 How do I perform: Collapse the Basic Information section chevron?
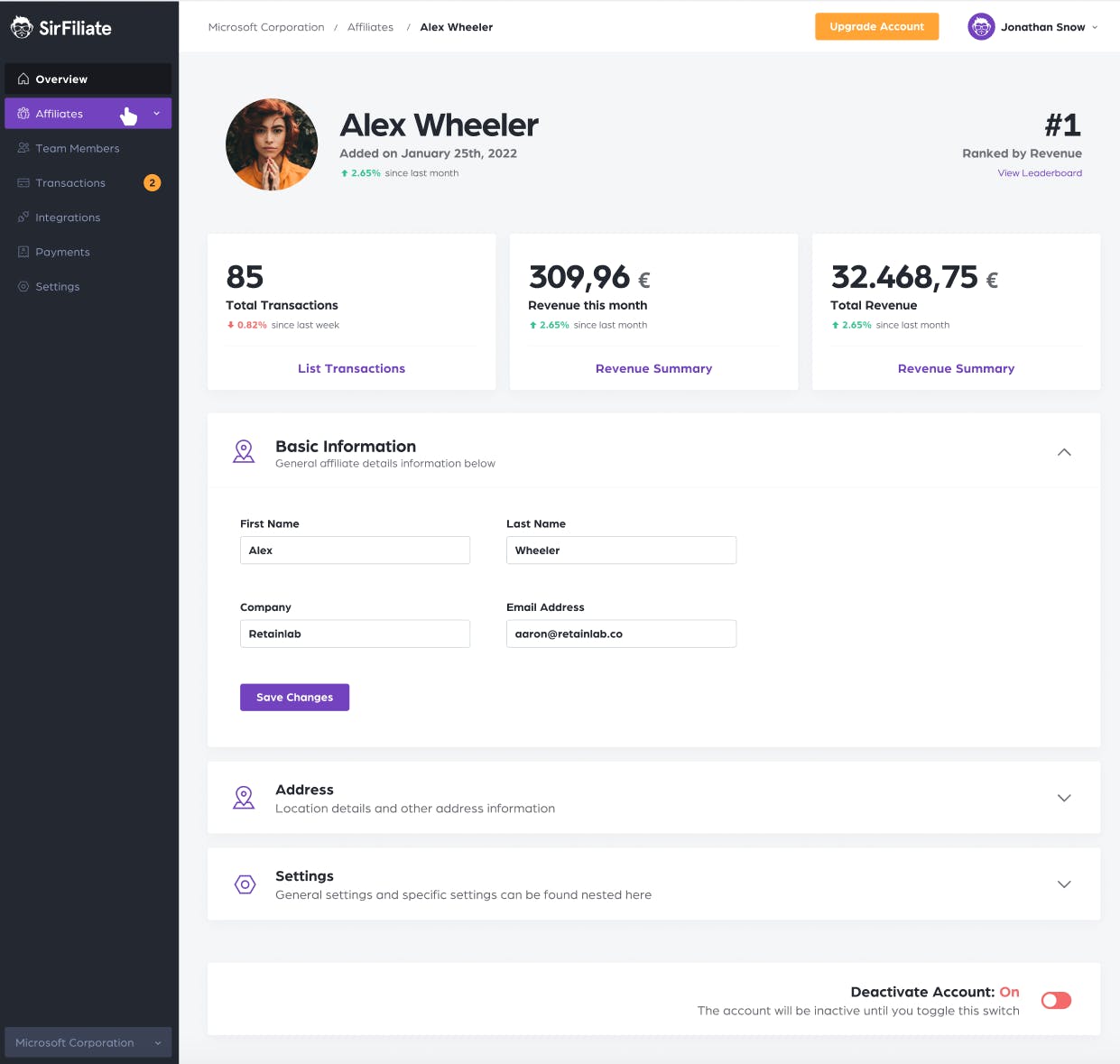1064,452
